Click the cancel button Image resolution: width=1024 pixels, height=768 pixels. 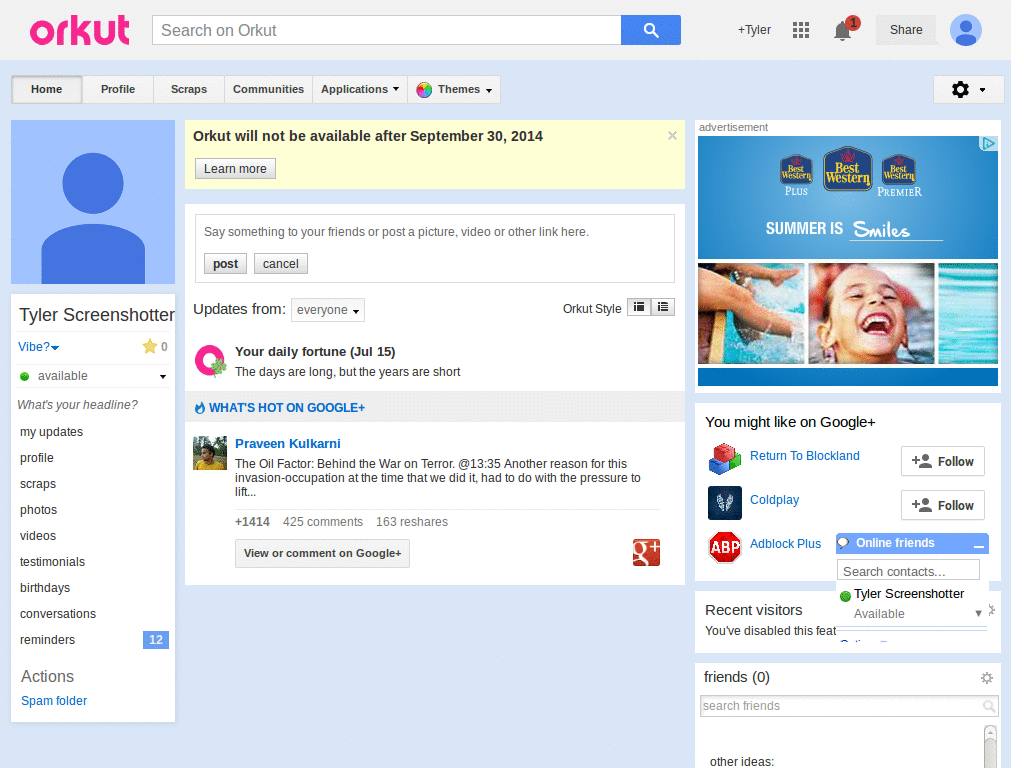(x=281, y=264)
